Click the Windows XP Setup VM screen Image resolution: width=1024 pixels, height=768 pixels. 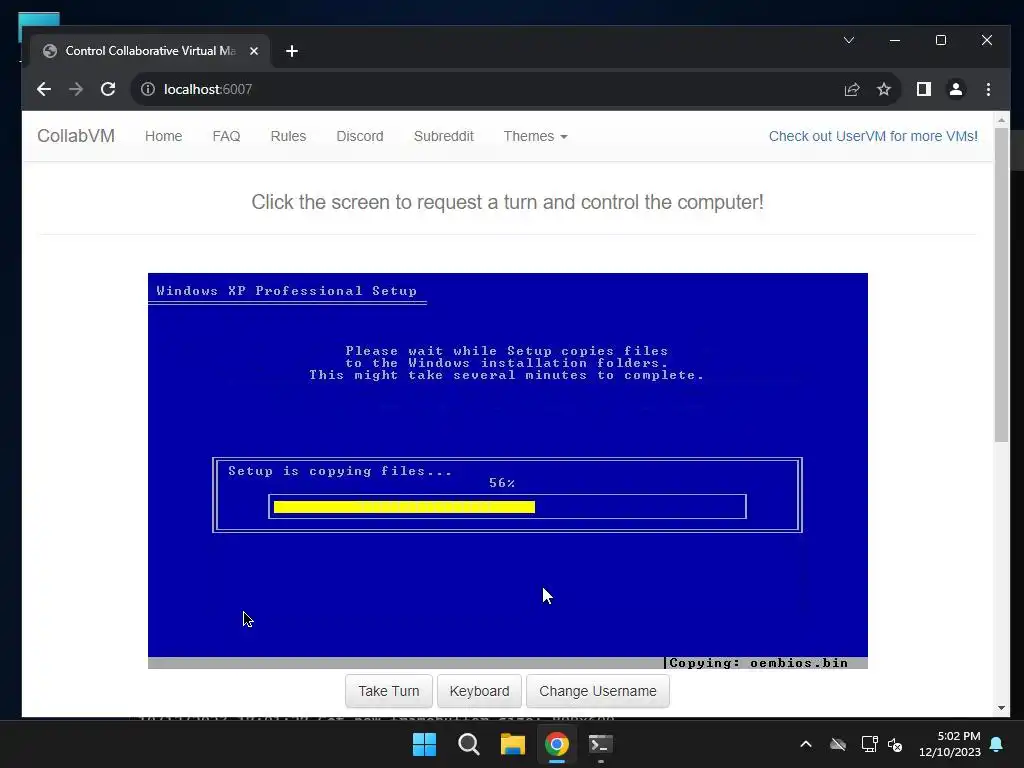click(507, 470)
